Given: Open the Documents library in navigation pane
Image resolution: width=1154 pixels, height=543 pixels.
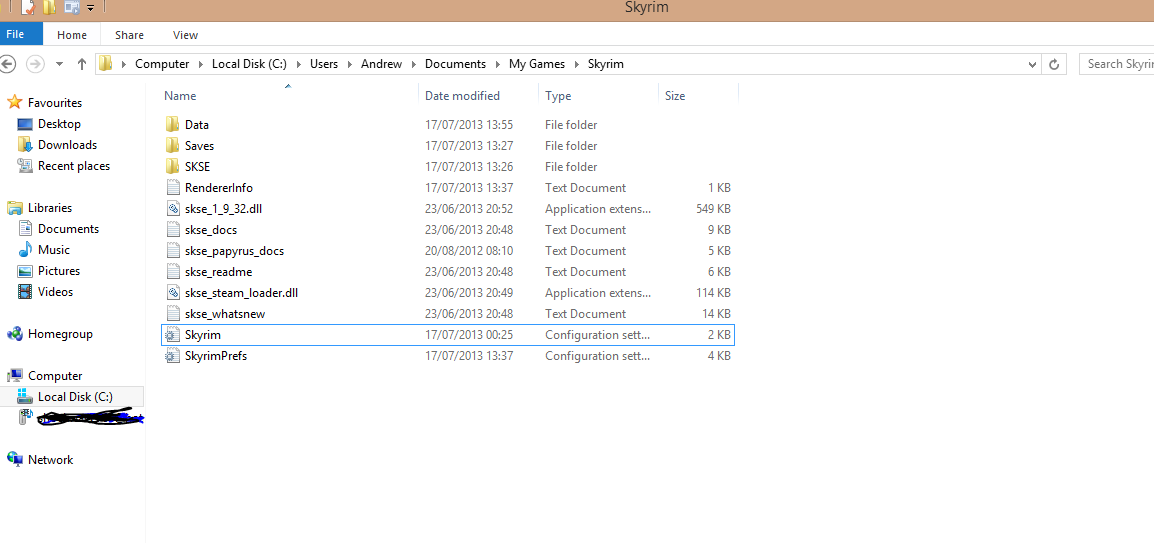Looking at the screenshot, I should click(68, 229).
